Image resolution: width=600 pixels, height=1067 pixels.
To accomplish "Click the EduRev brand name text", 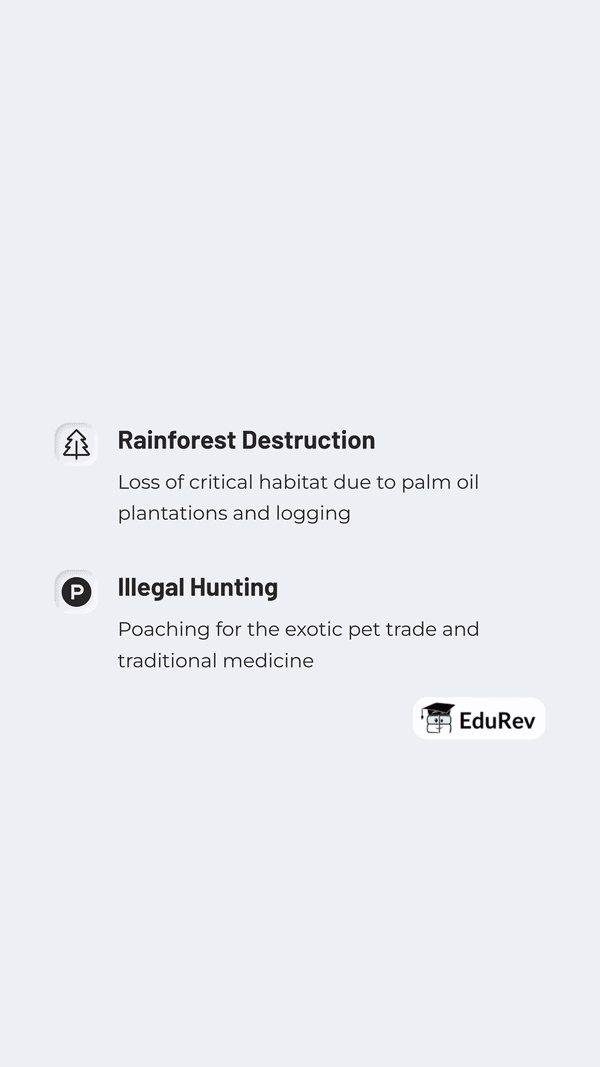I will 498,719.
